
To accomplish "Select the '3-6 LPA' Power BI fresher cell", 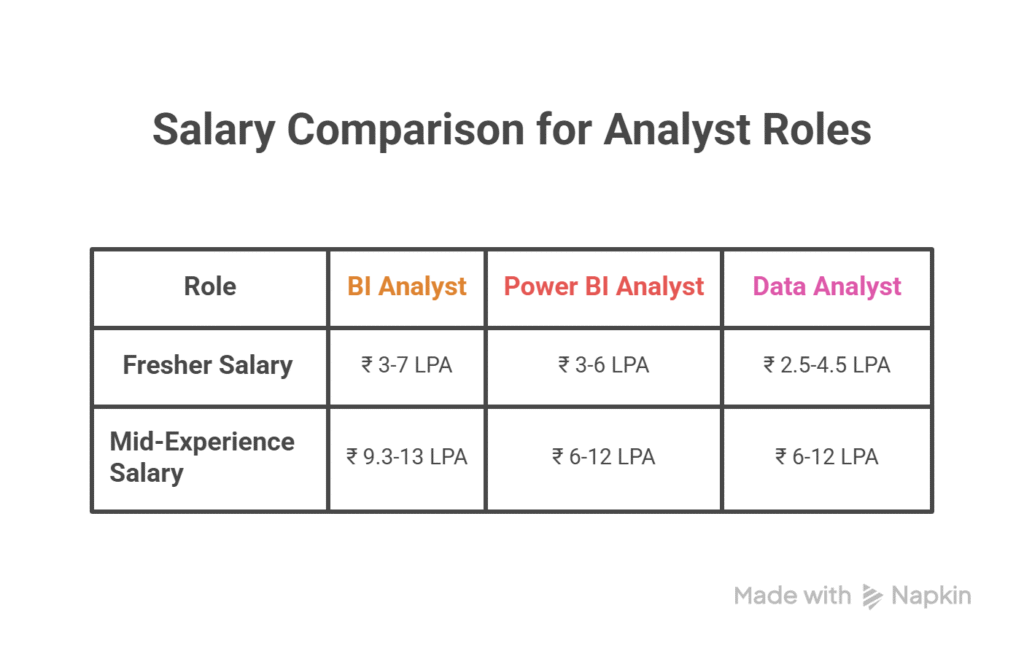I will pos(604,366).
